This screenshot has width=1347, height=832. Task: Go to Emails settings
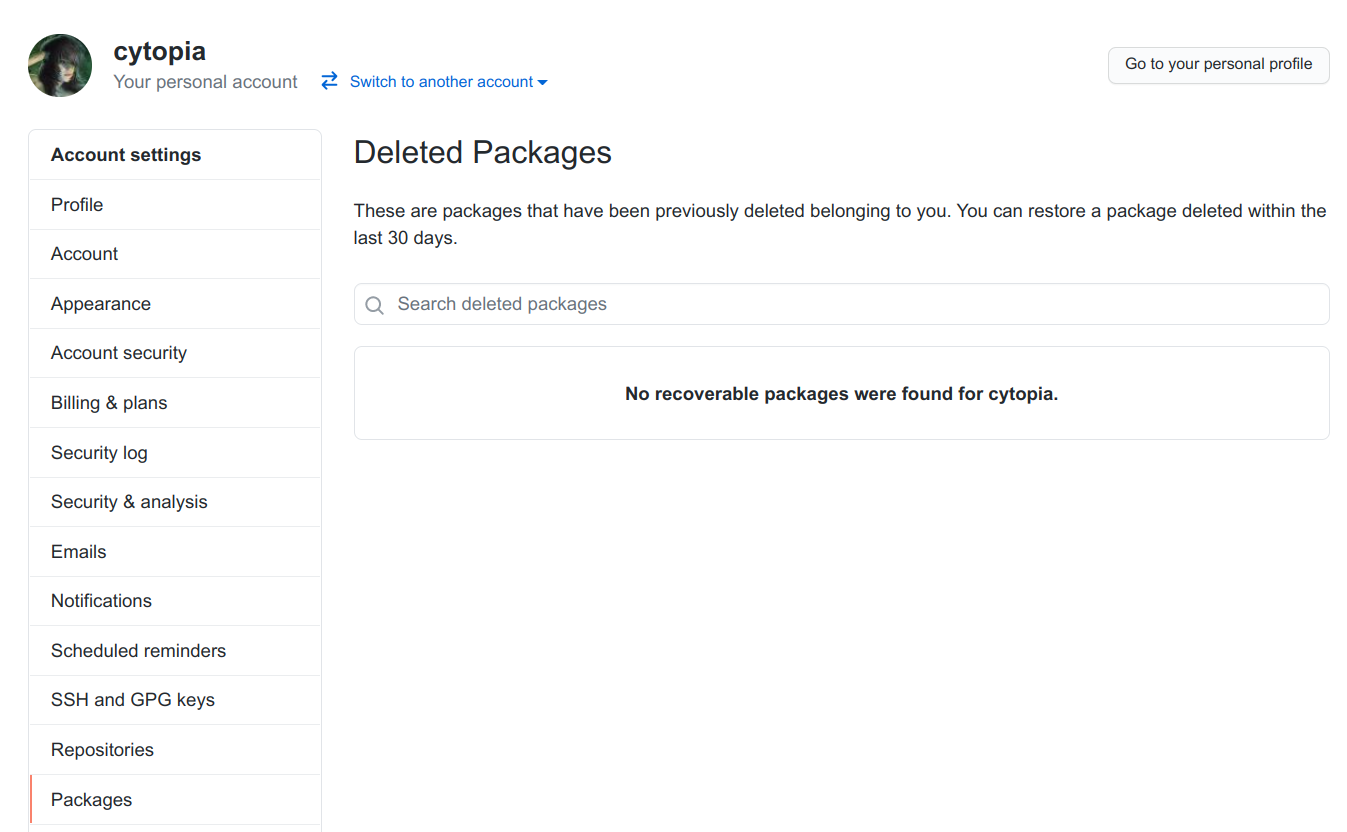(79, 552)
